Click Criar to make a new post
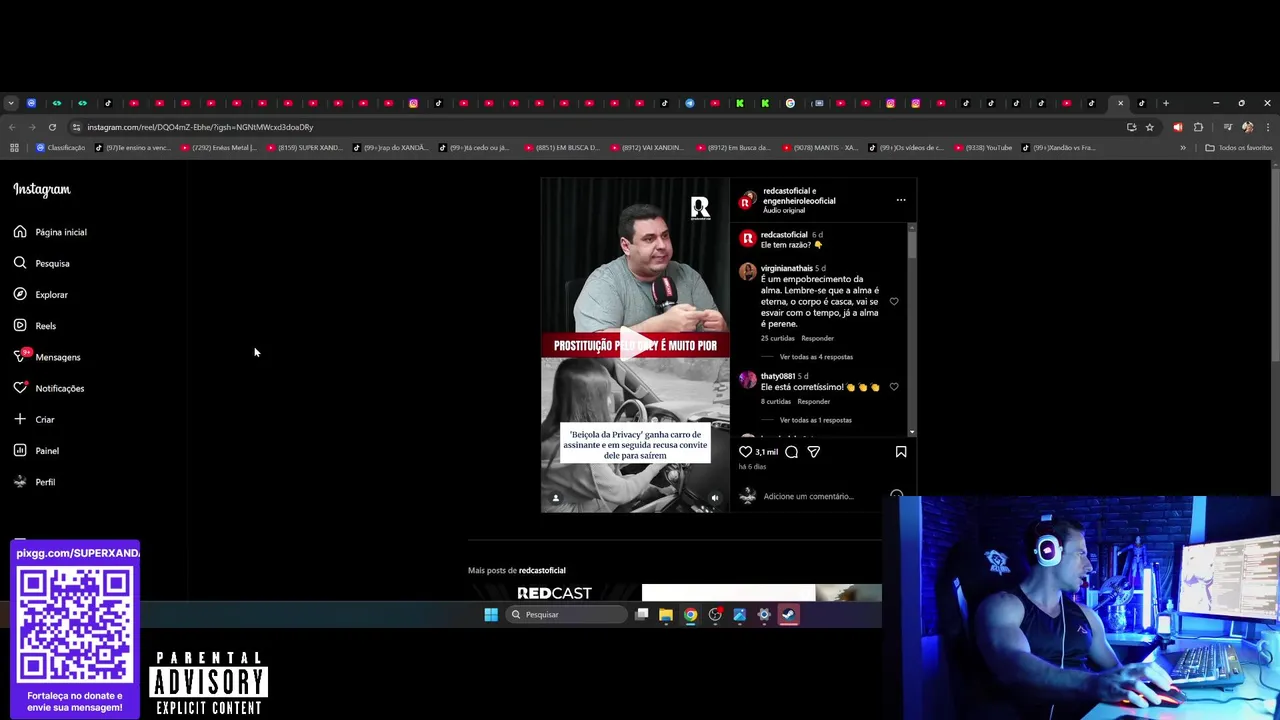 (x=34, y=419)
